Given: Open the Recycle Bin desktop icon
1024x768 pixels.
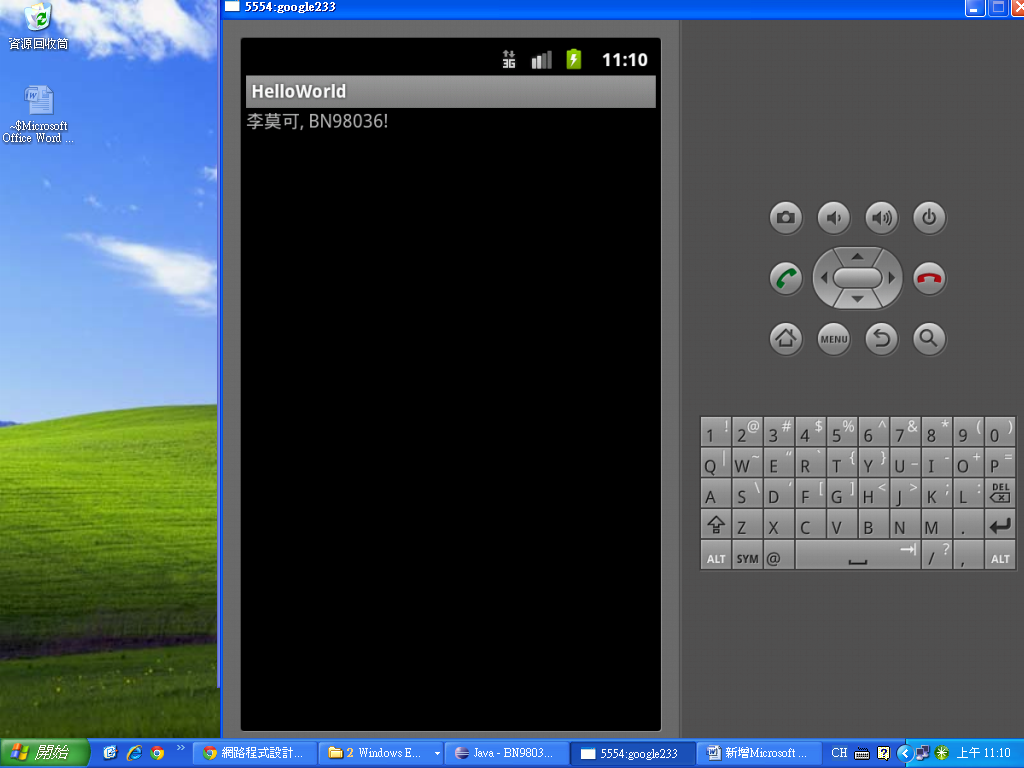Looking at the screenshot, I should coord(38,26).
